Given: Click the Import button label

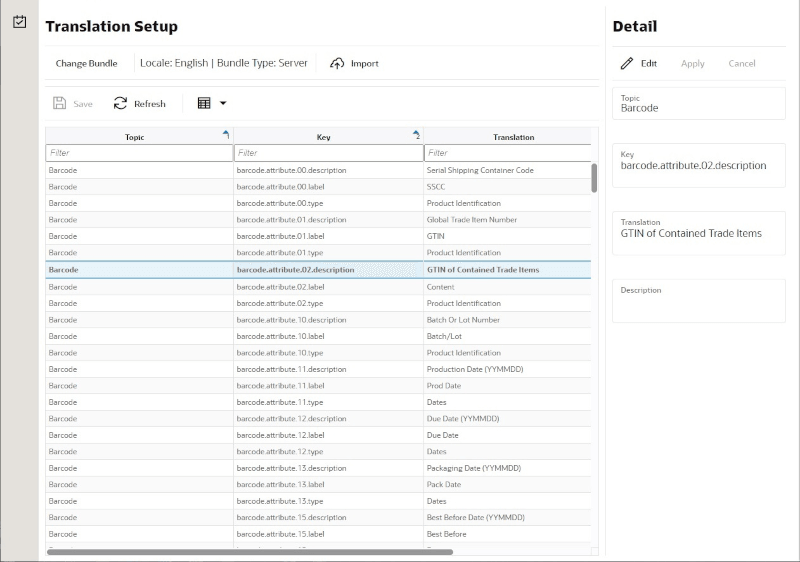Looking at the screenshot, I should 365,63.
